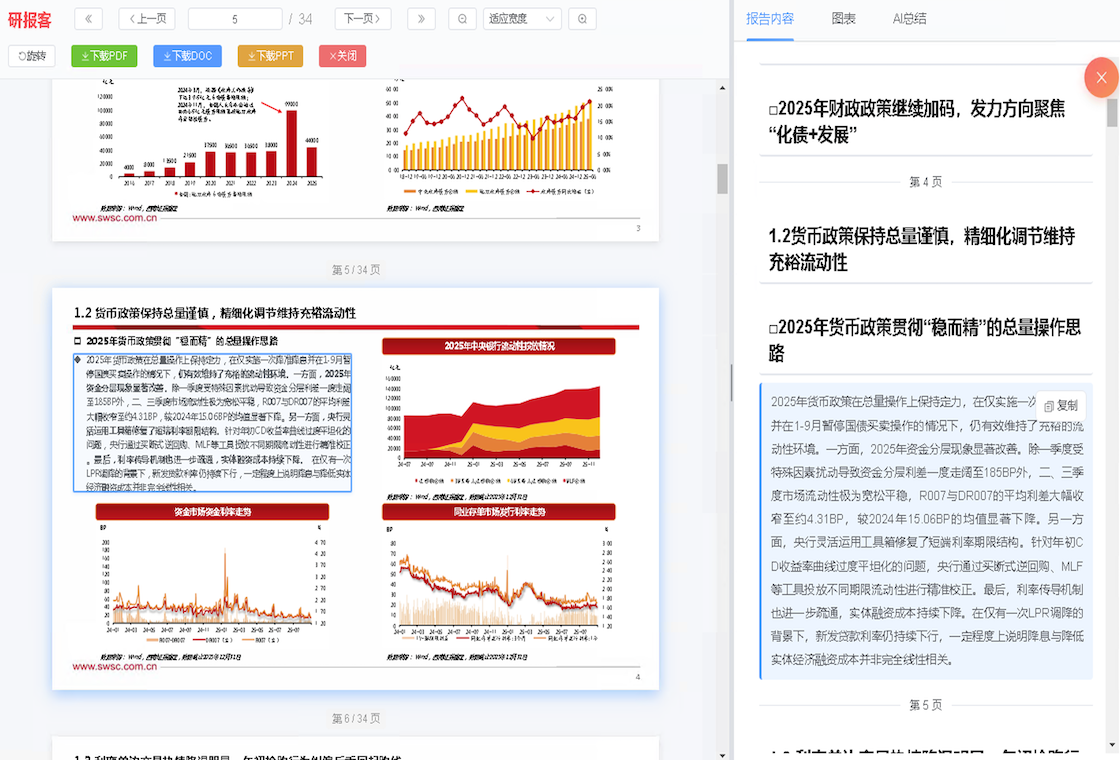Screen dimensions: 1120x760
Task: Go to previous page via 上一页
Action: (x=147, y=19)
